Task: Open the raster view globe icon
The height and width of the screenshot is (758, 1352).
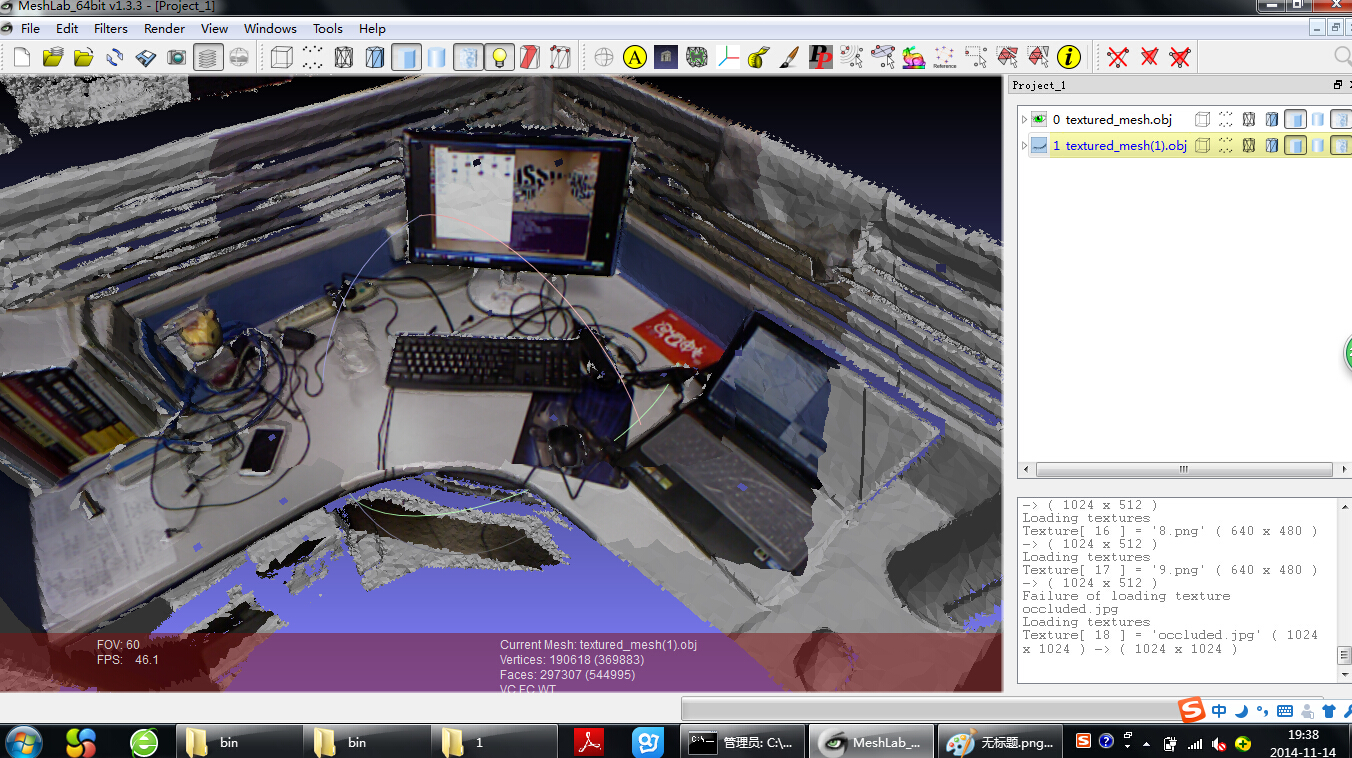Action: click(x=239, y=57)
